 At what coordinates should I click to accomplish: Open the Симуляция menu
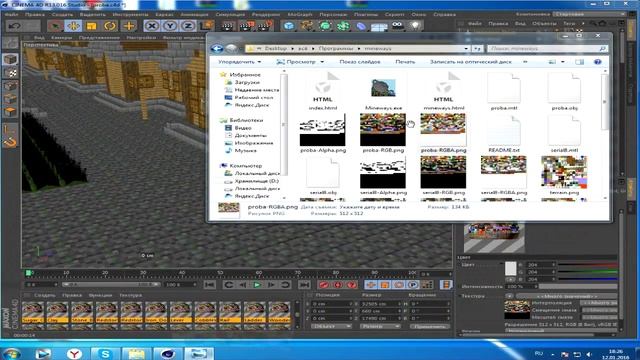[230, 14]
